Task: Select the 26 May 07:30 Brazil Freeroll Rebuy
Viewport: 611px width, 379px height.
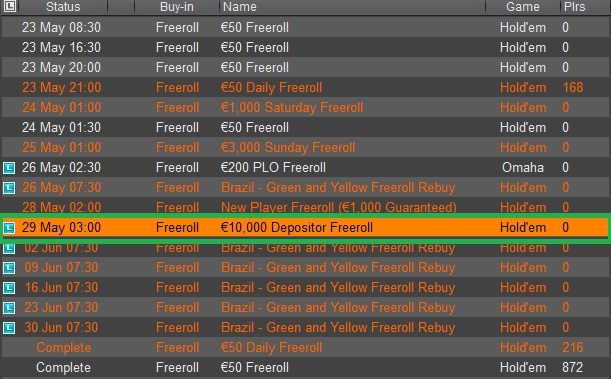Action: (x=306, y=187)
